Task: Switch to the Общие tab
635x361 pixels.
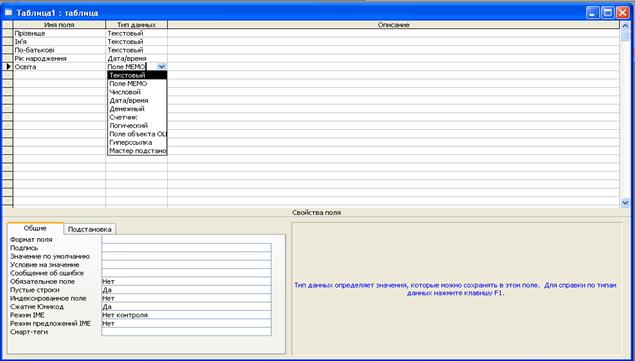Action: [x=35, y=229]
